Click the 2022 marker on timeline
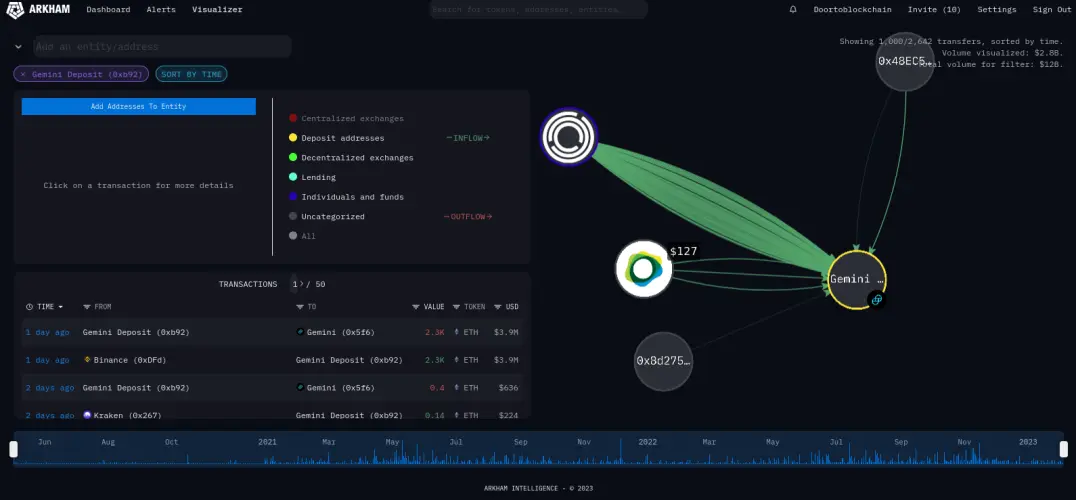The width and height of the screenshot is (1076, 500). [647, 442]
